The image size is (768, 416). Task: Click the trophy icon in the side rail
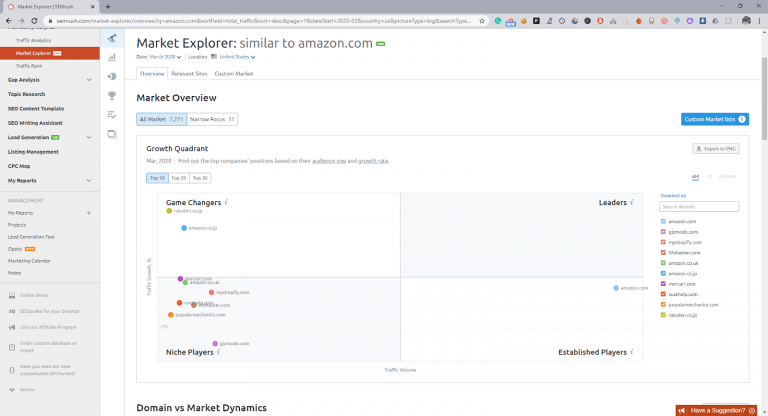point(112,96)
